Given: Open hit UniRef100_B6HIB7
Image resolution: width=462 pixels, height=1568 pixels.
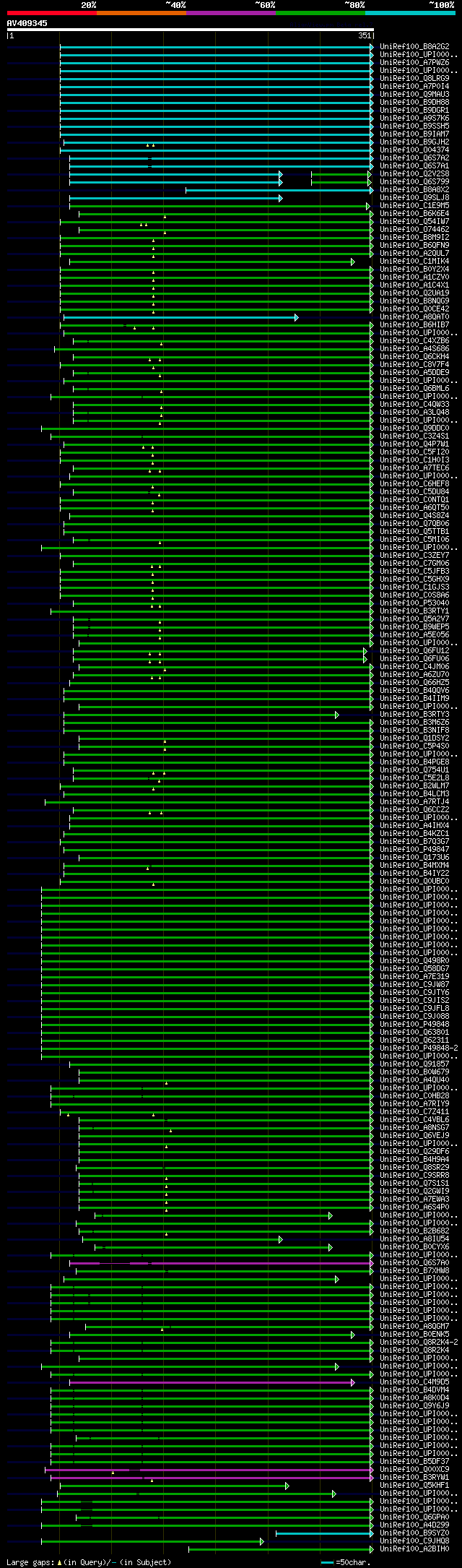Looking at the screenshot, I should click(x=414, y=325).
